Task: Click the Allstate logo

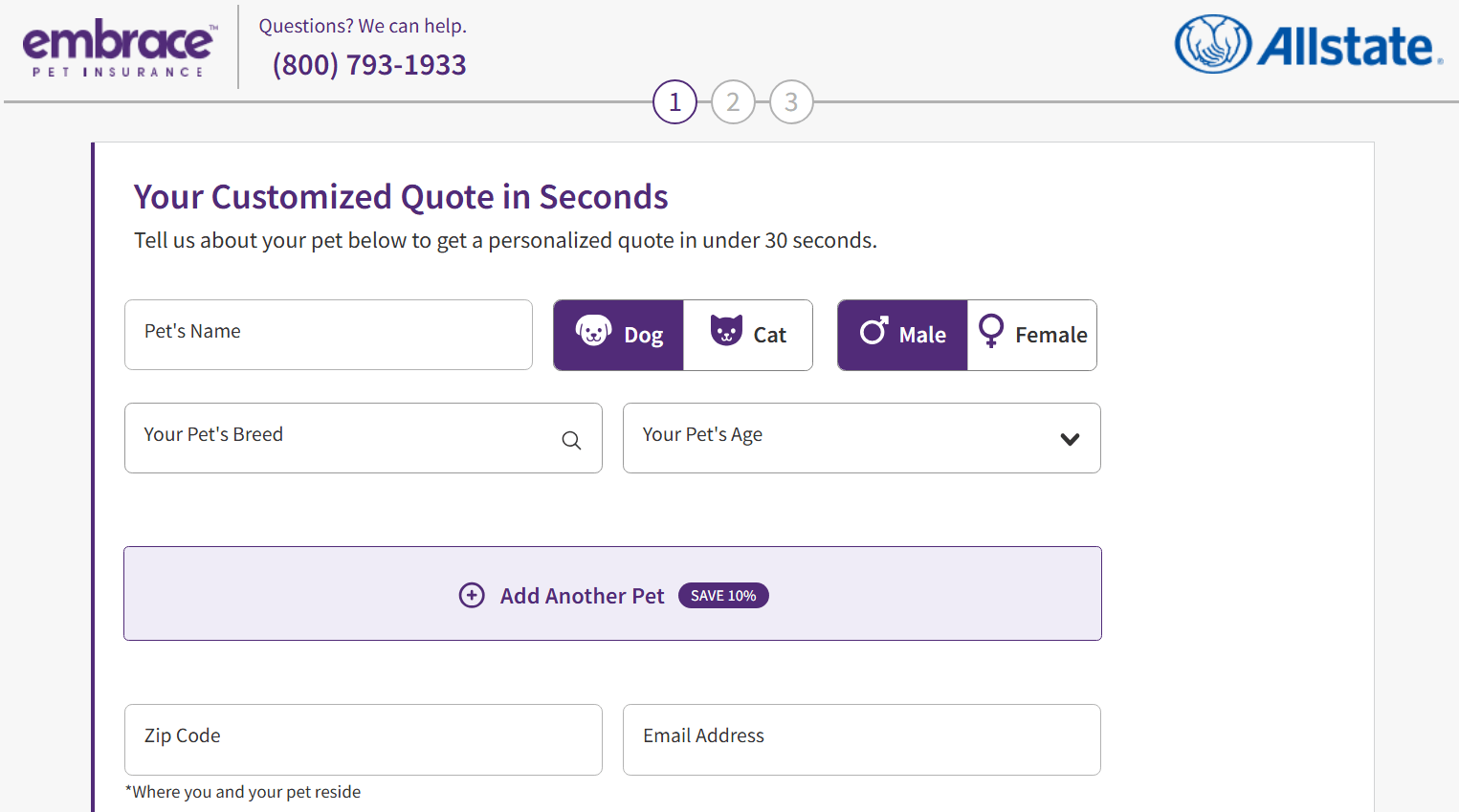Action: click(x=1308, y=45)
